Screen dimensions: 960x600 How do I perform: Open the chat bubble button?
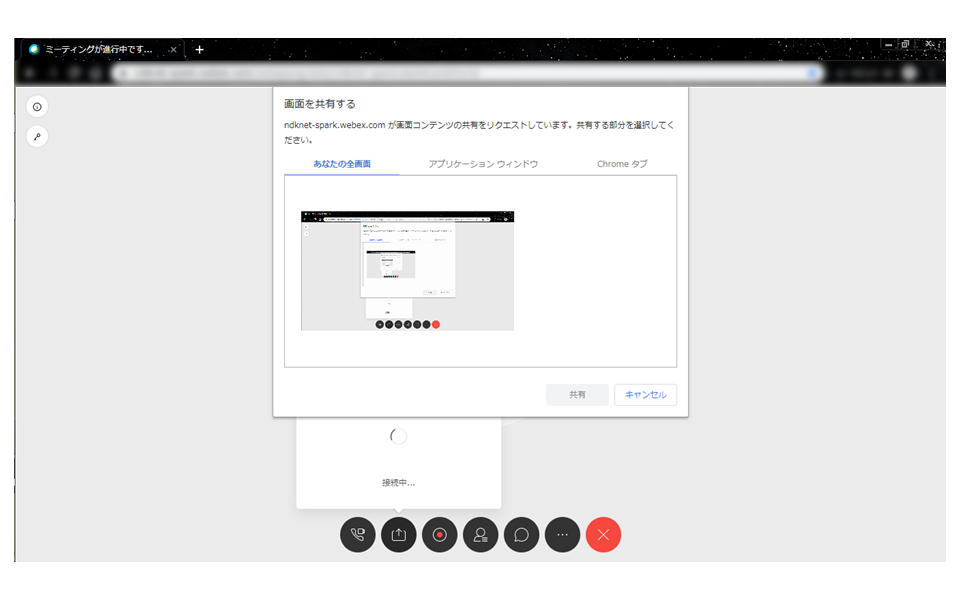pos(522,534)
